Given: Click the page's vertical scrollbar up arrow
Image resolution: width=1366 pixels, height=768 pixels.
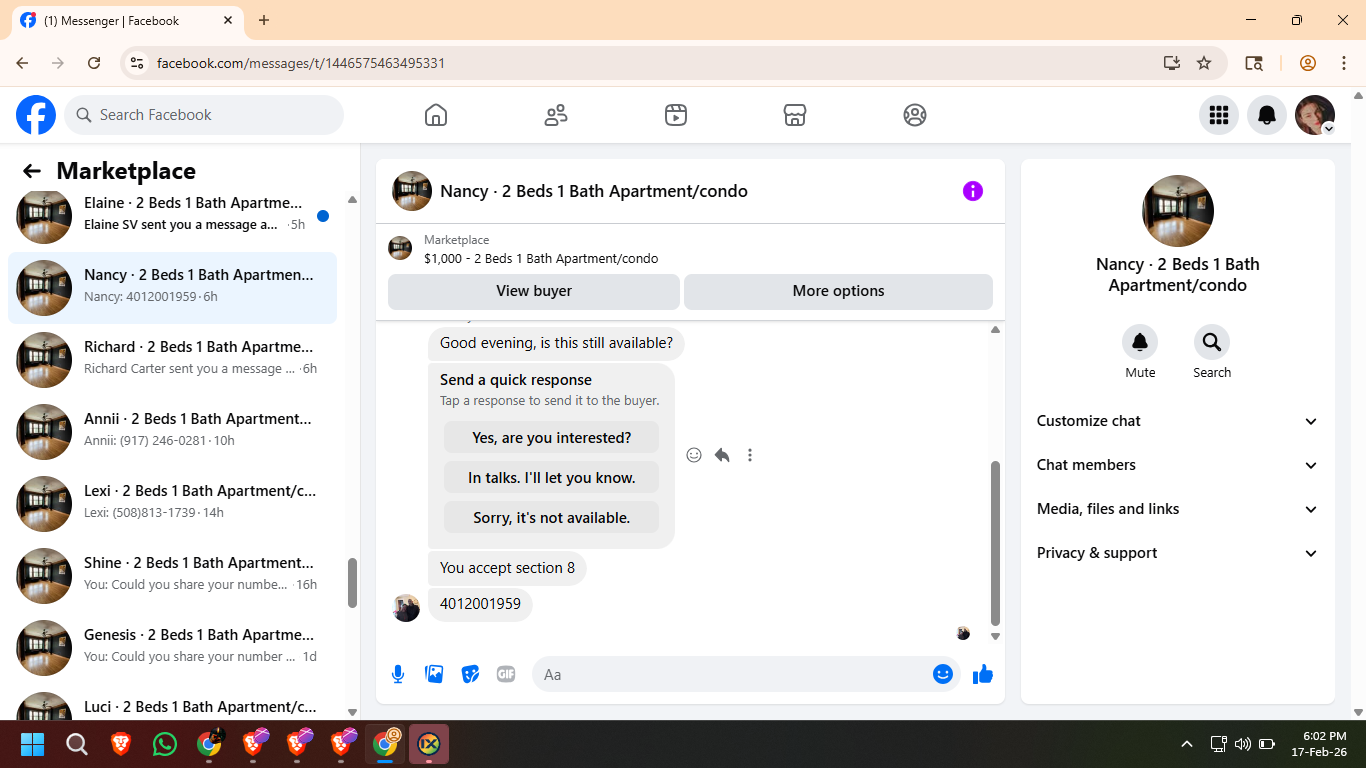Looking at the screenshot, I should tap(1358, 96).
